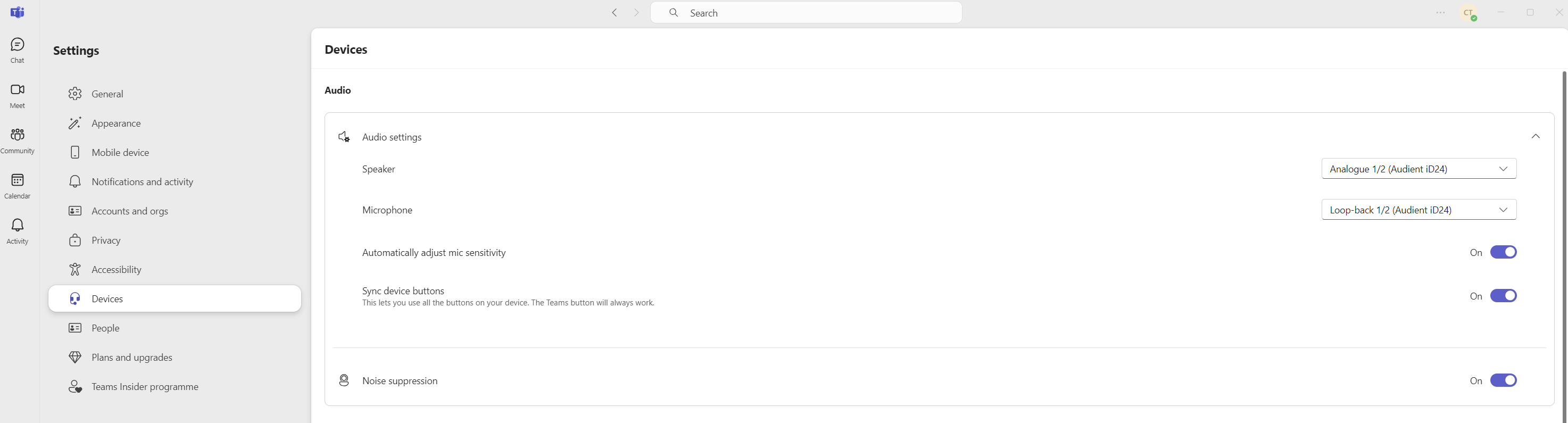
Task: Toggle Automatically adjust mic sensitivity off
Action: 1503,252
